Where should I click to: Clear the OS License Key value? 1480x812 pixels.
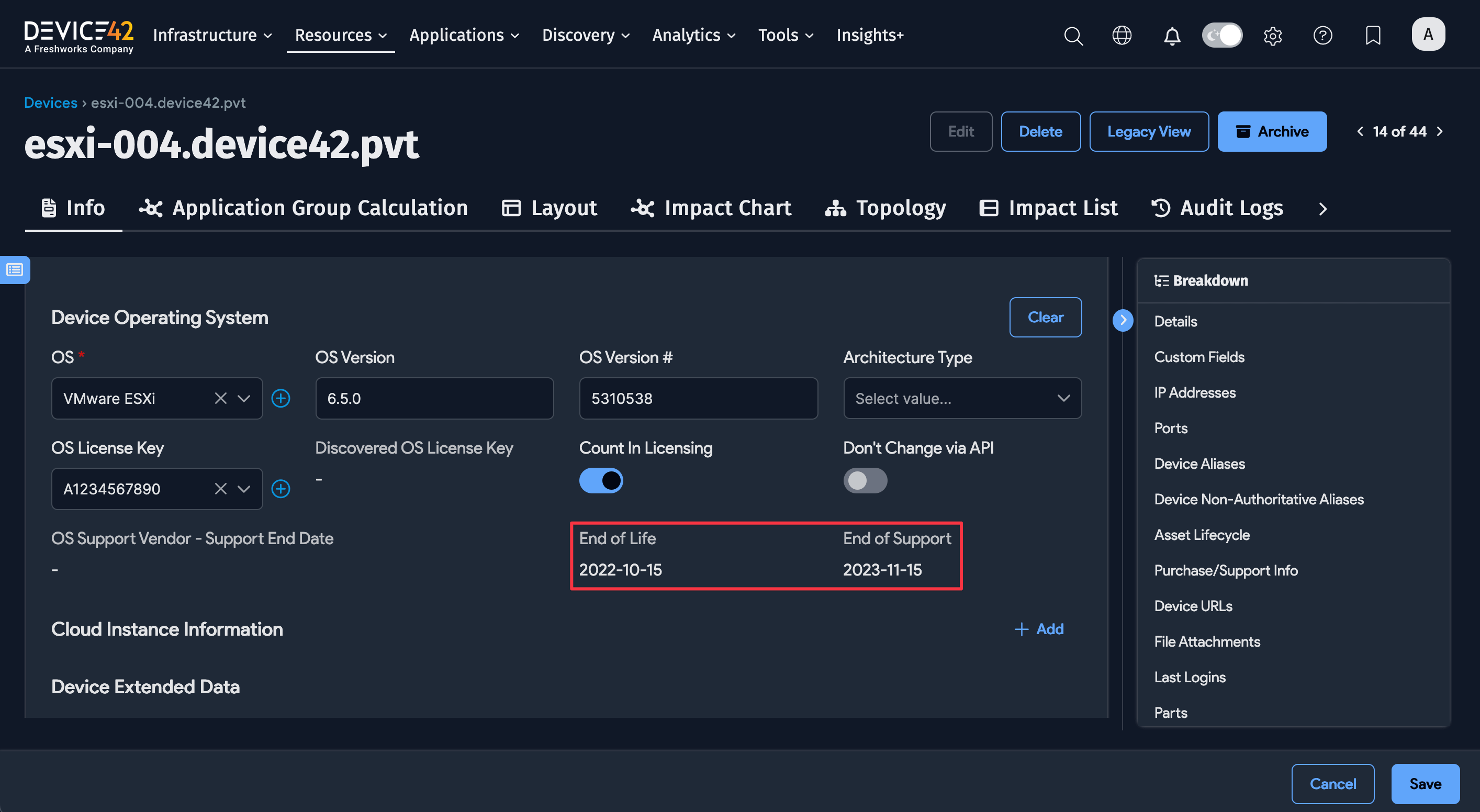point(221,489)
